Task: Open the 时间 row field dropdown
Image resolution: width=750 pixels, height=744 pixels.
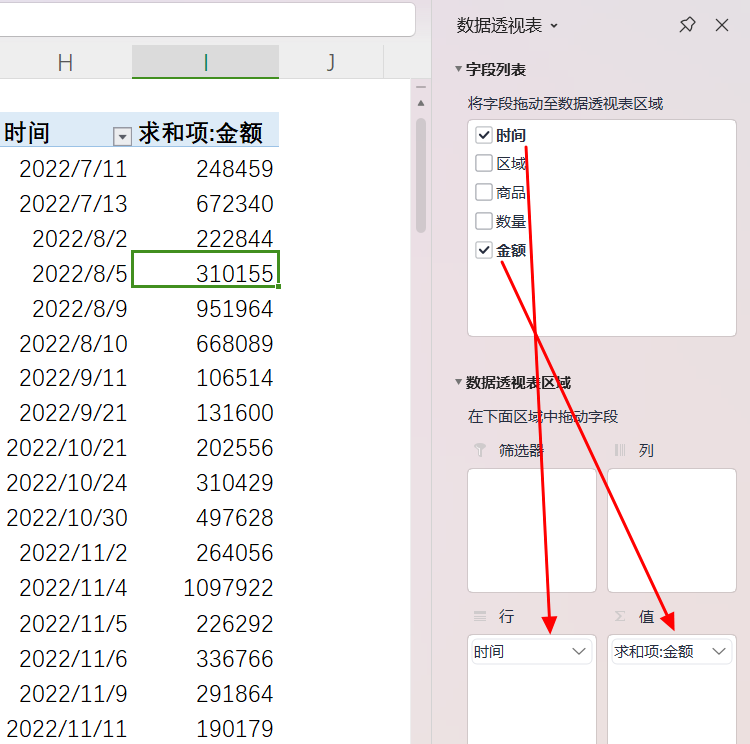Action: 579,651
